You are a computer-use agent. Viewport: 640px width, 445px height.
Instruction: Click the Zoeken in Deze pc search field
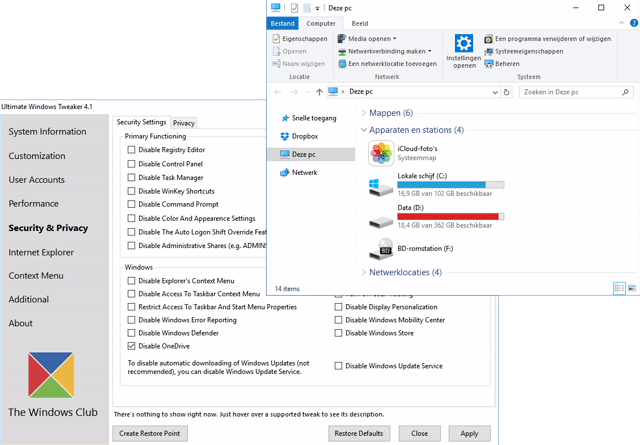coord(576,92)
